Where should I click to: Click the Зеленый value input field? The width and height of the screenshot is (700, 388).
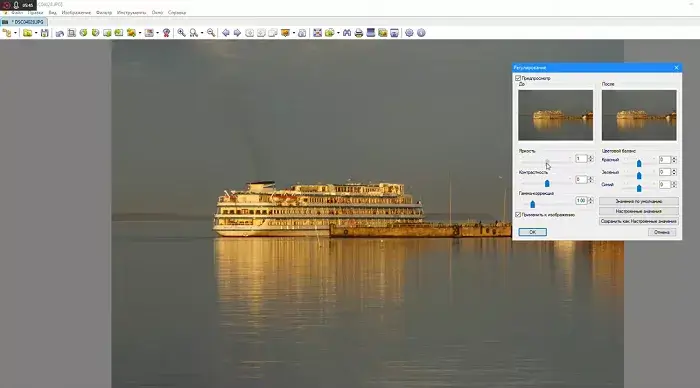point(665,172)
